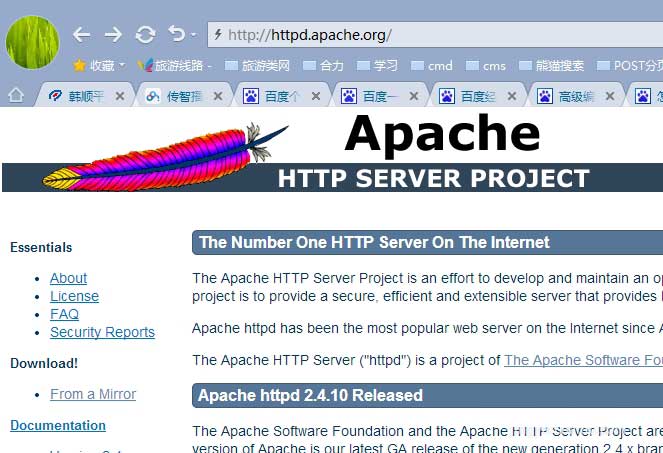The image size is (663, 453).
Task: Click the Apache feather logo
Action: (x=165, y=157)
